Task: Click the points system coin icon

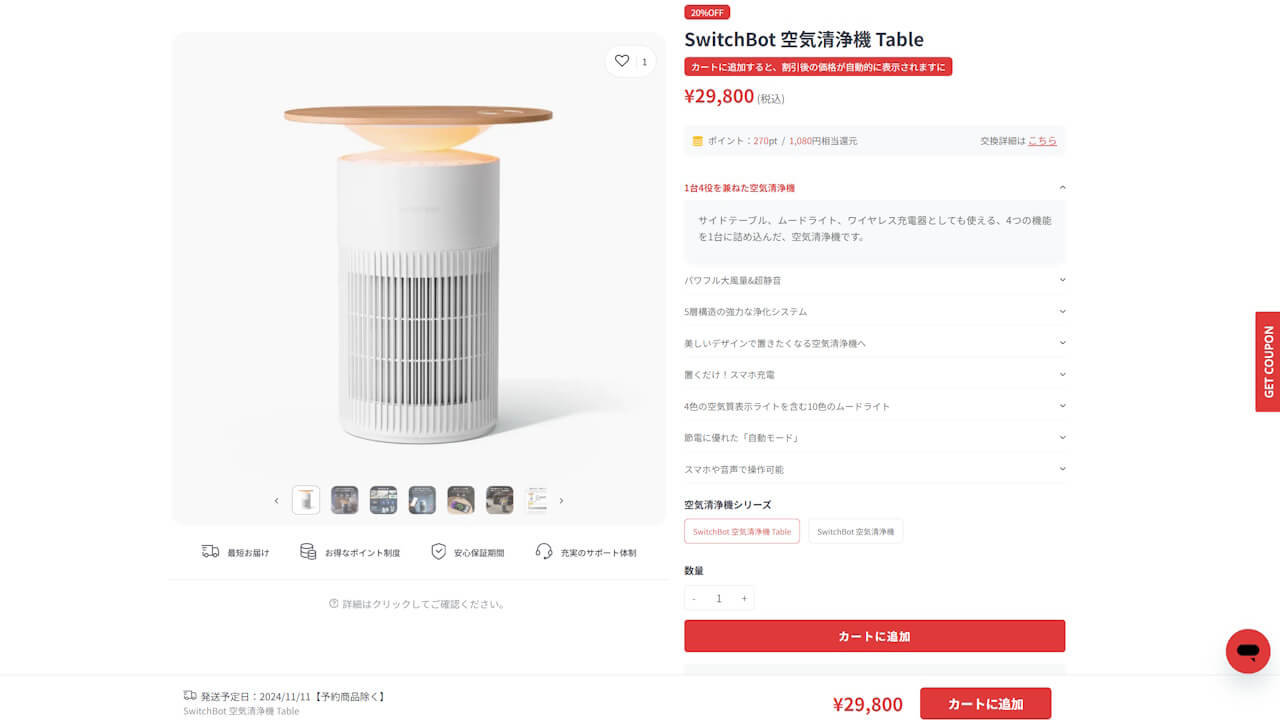Action: point(308,552)
